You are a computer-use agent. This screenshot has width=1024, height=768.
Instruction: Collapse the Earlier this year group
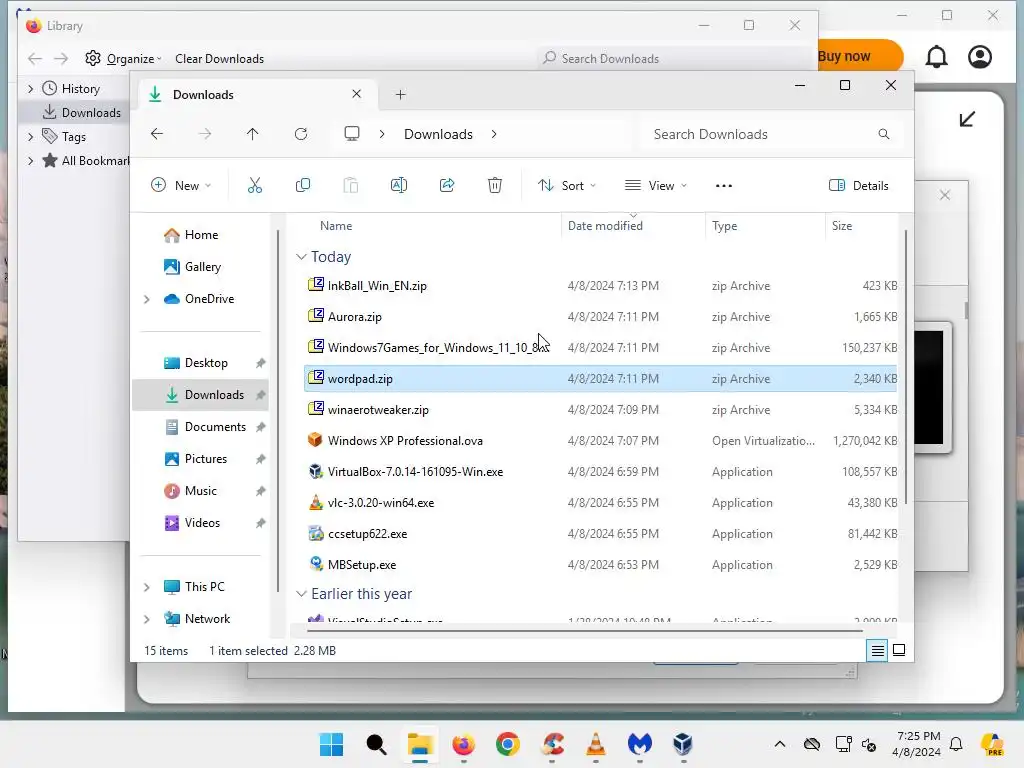point(301,594)
